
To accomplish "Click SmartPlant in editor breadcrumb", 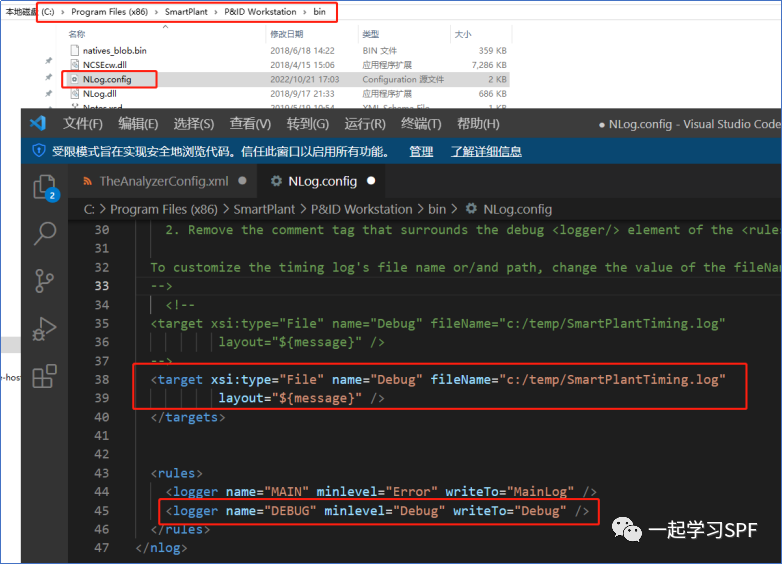I will click(264, 209).
